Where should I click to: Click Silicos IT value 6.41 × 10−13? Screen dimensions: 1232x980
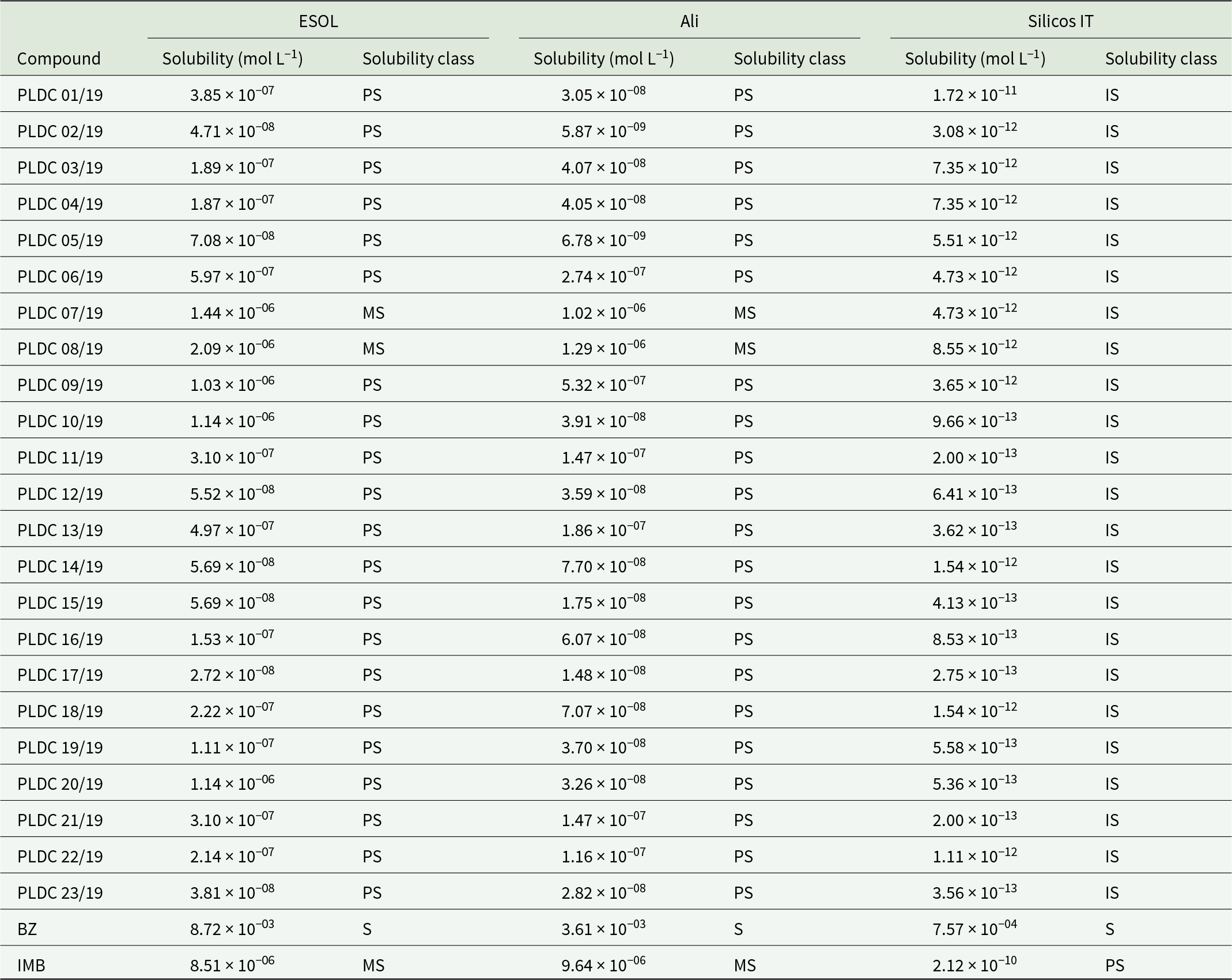(975, 492)
